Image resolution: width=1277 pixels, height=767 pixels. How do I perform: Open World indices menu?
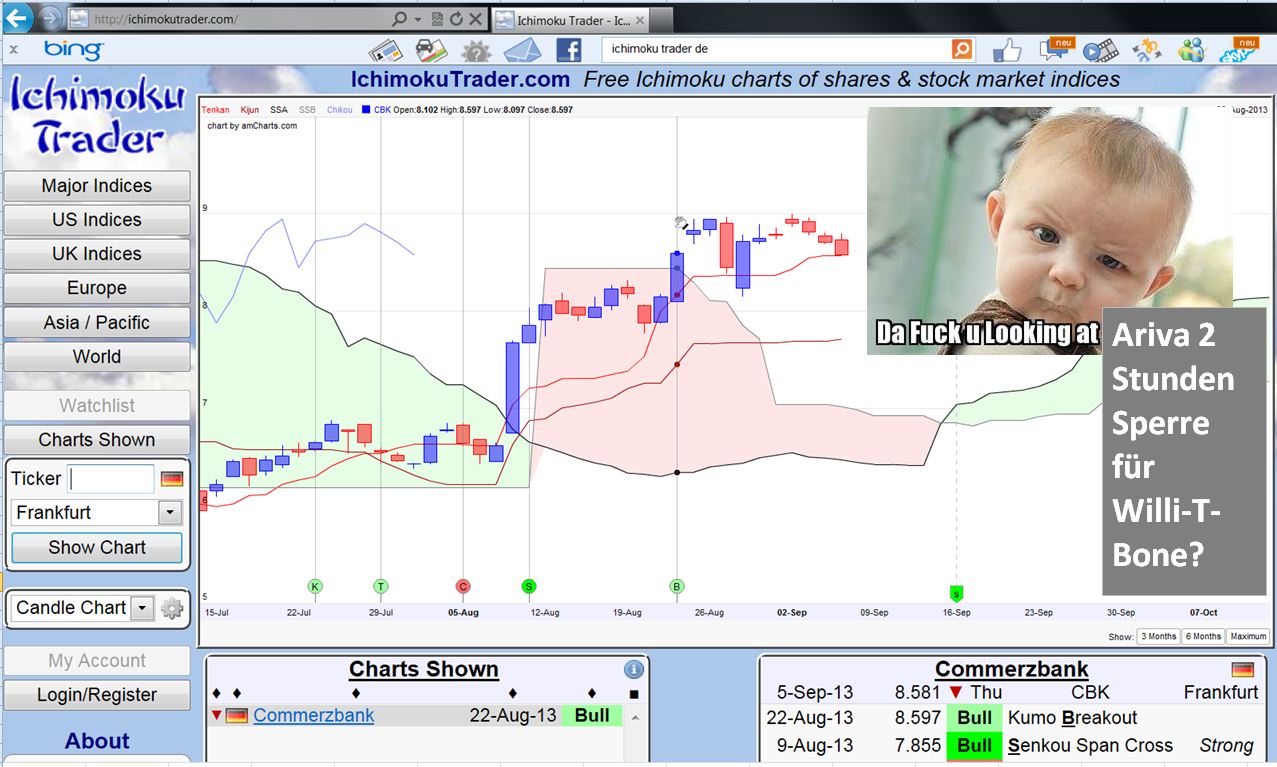tap(97, 357)
